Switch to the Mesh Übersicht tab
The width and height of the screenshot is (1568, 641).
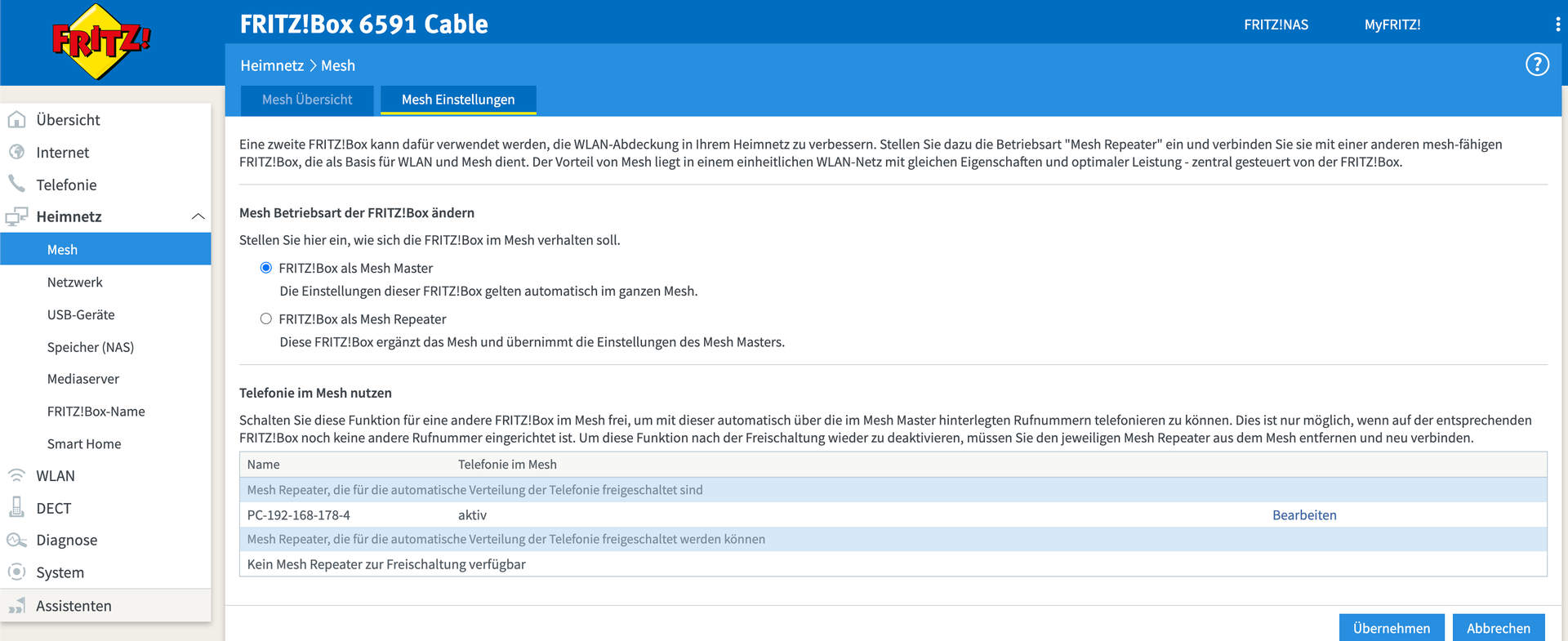click(307, 100)
